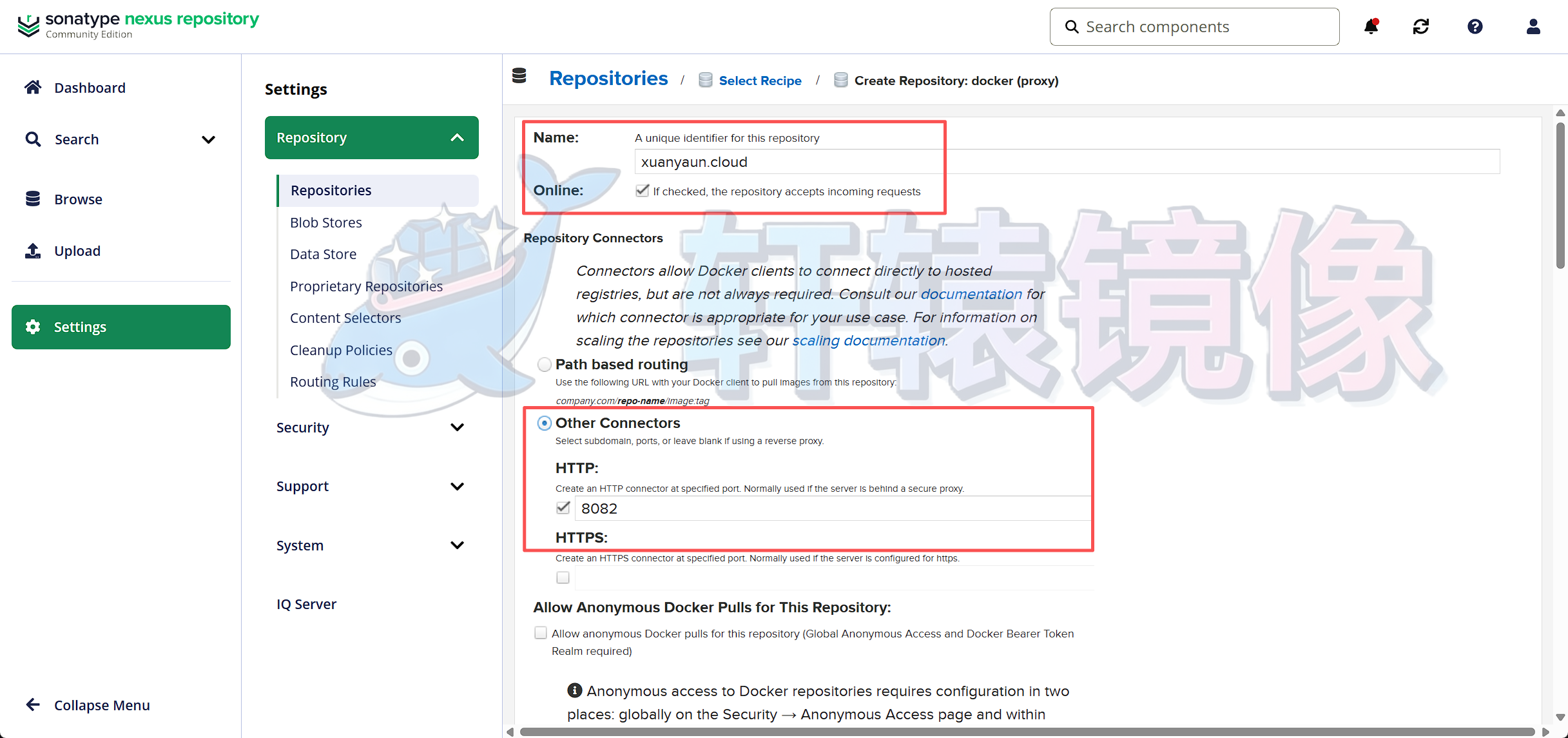Click the Settings gear icon in the sidebar
Viewport: 1568px width, 738px height.
[33, 327]
